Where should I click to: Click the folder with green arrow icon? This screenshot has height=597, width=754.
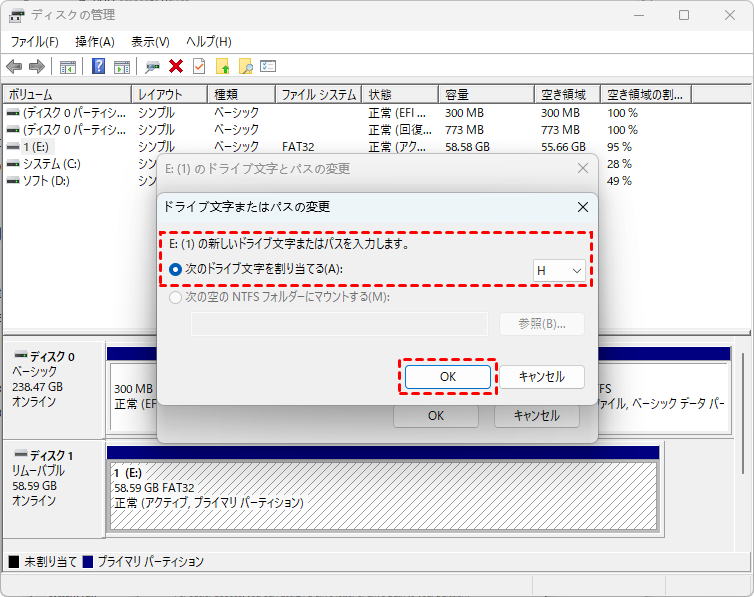[223, 66]
